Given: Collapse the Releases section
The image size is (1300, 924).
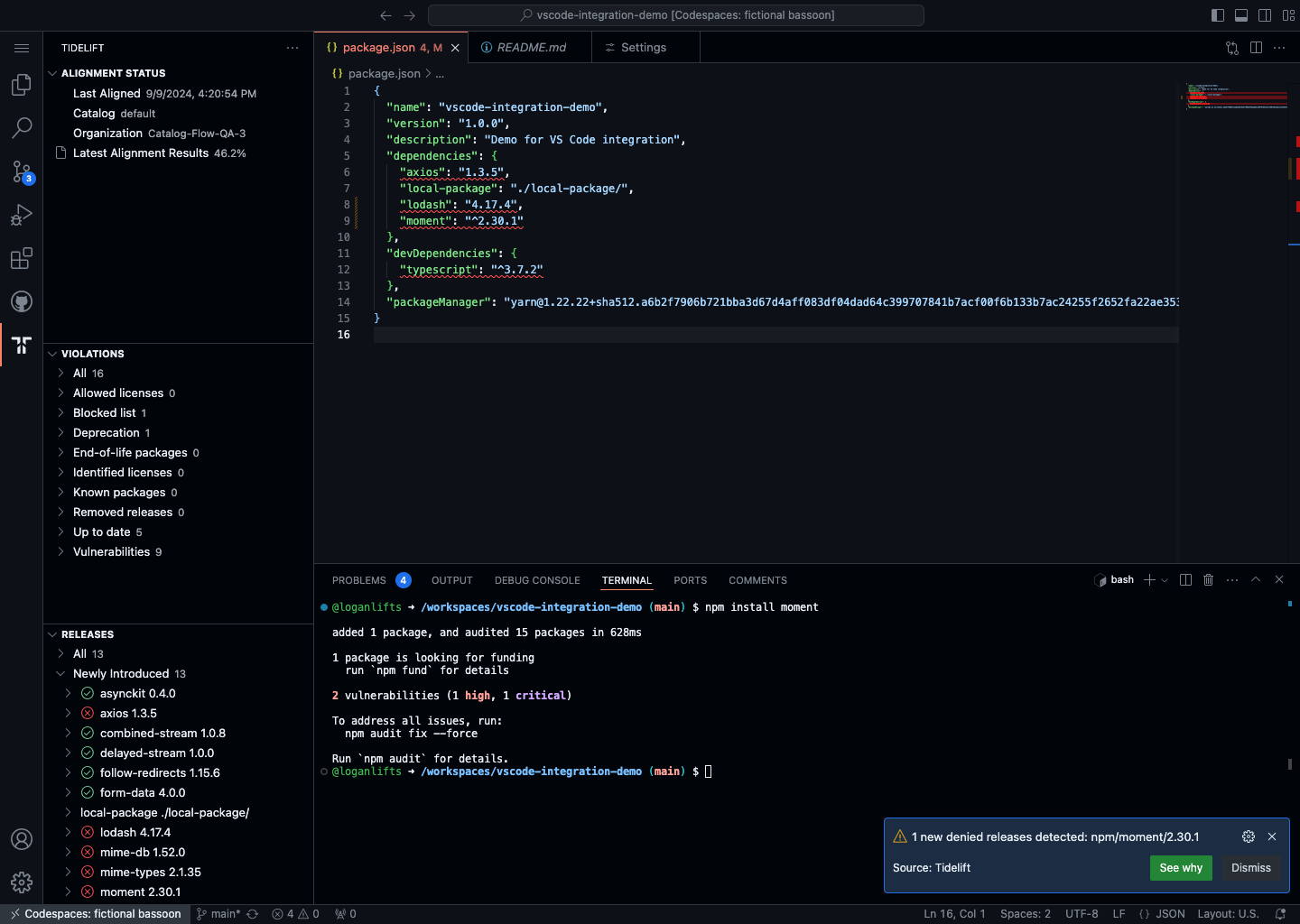Looking at the screenshot, I should tap(178, 634).
